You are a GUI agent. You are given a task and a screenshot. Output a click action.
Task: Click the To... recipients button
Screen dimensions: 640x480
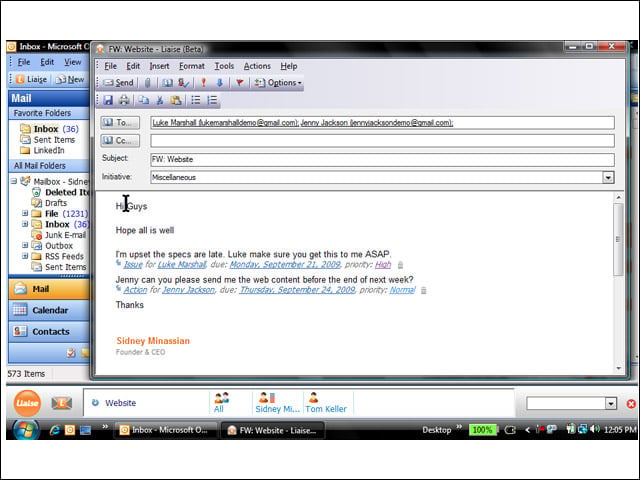(120, 122)
